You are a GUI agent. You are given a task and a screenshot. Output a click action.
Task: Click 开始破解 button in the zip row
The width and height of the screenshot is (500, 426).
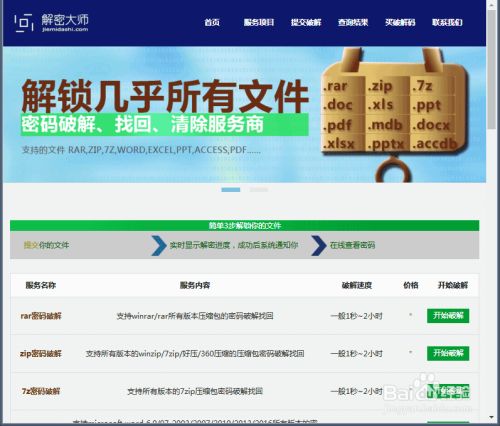(448, 353)
